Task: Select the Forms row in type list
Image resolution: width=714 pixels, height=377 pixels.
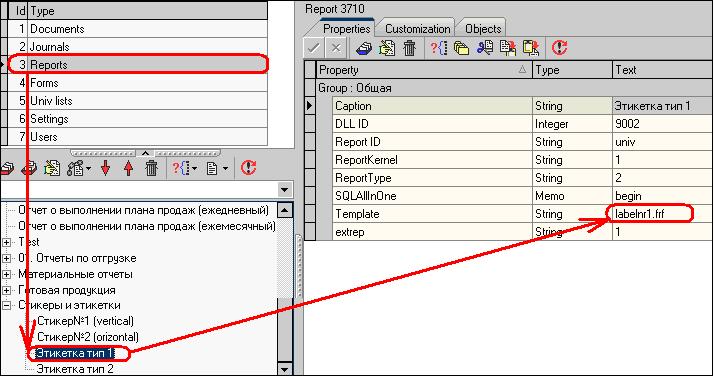Action: 138,83
